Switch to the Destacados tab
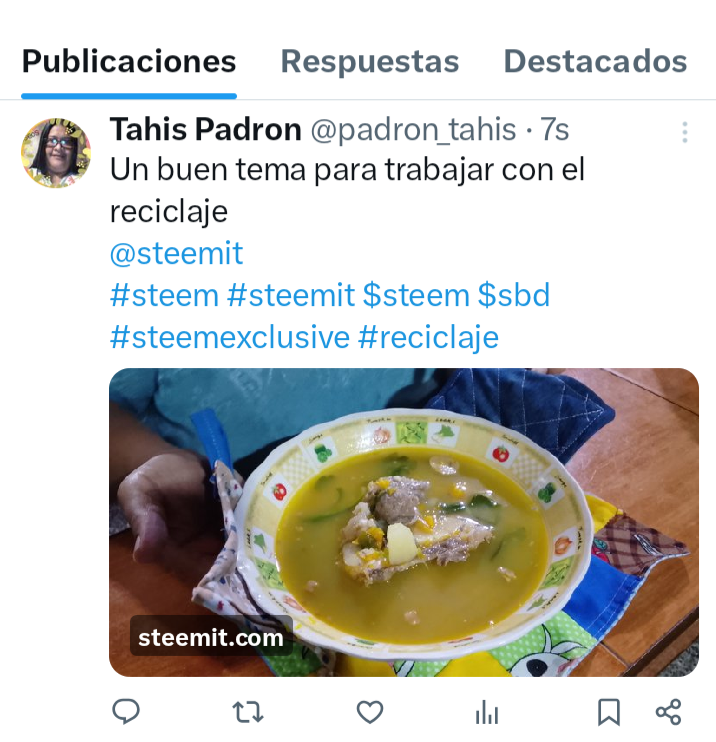716x742 pixels. coord(595,61)
